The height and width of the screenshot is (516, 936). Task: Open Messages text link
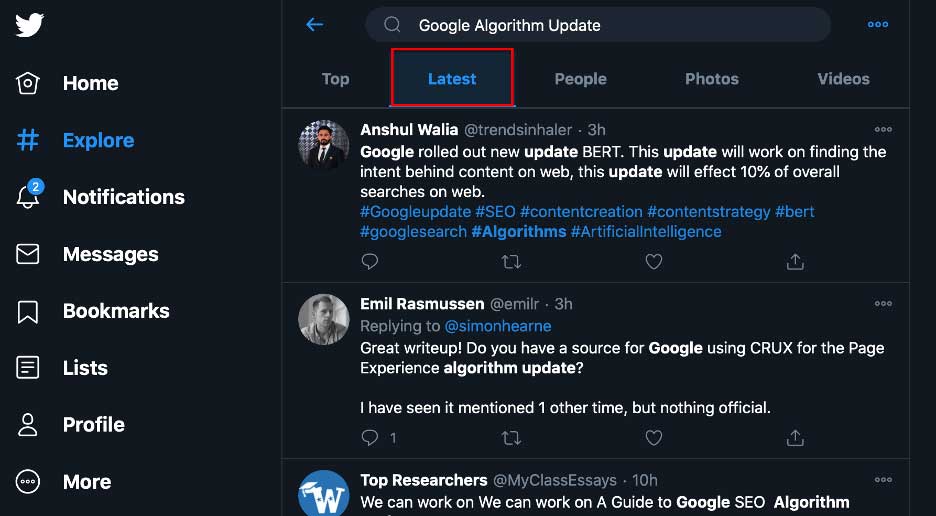(x=110, y=254)
